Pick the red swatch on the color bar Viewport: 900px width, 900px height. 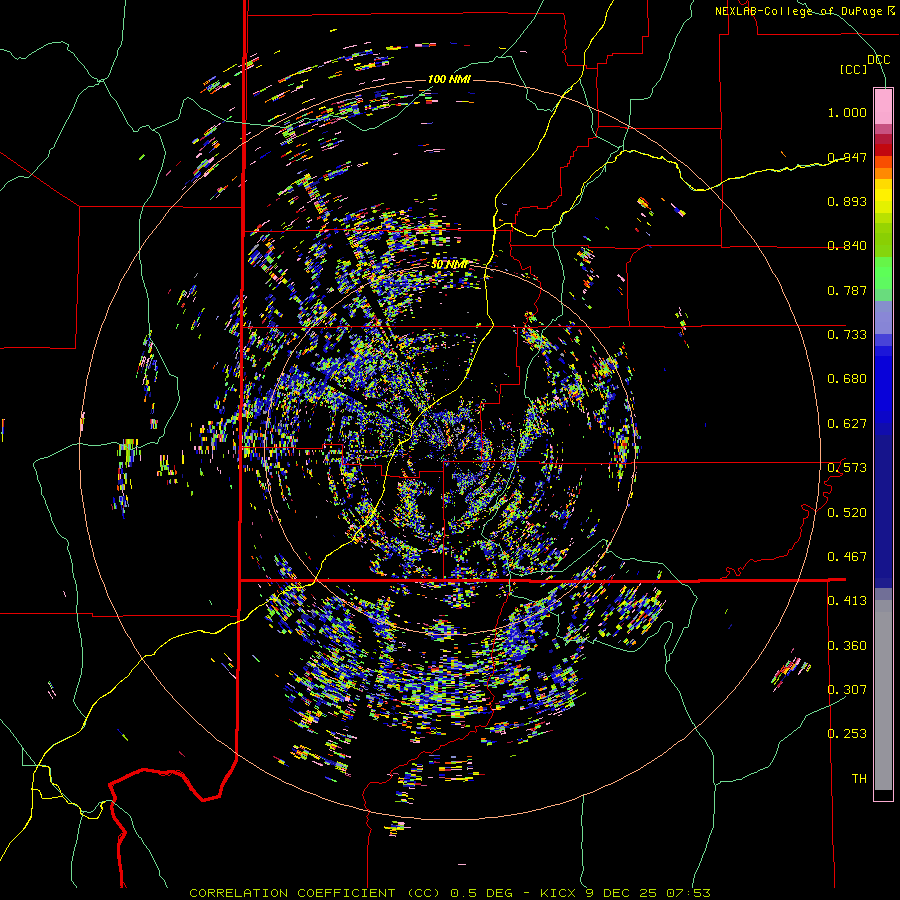pos(883,149)
